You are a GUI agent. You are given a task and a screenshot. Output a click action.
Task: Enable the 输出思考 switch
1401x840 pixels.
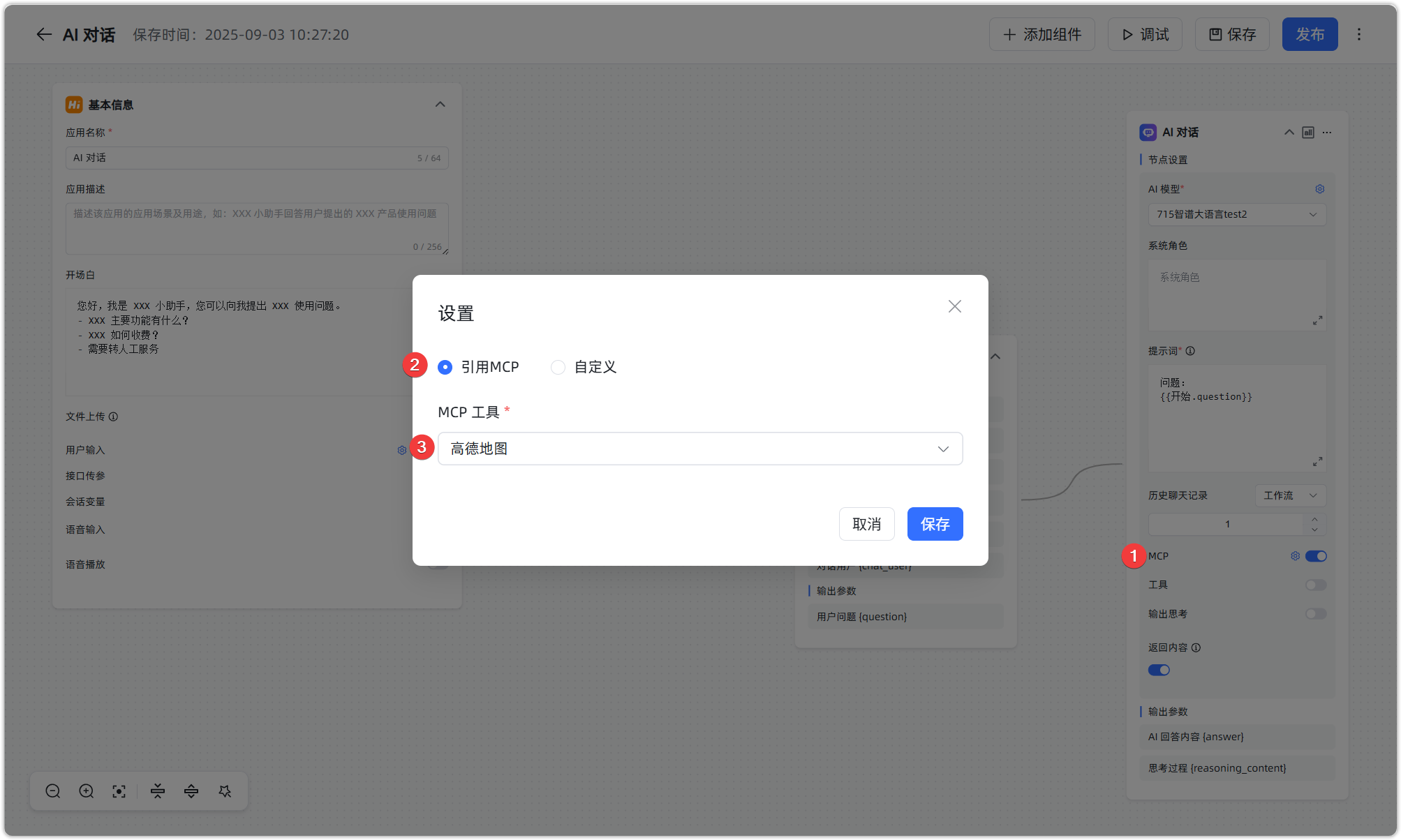pos(1316,614)
